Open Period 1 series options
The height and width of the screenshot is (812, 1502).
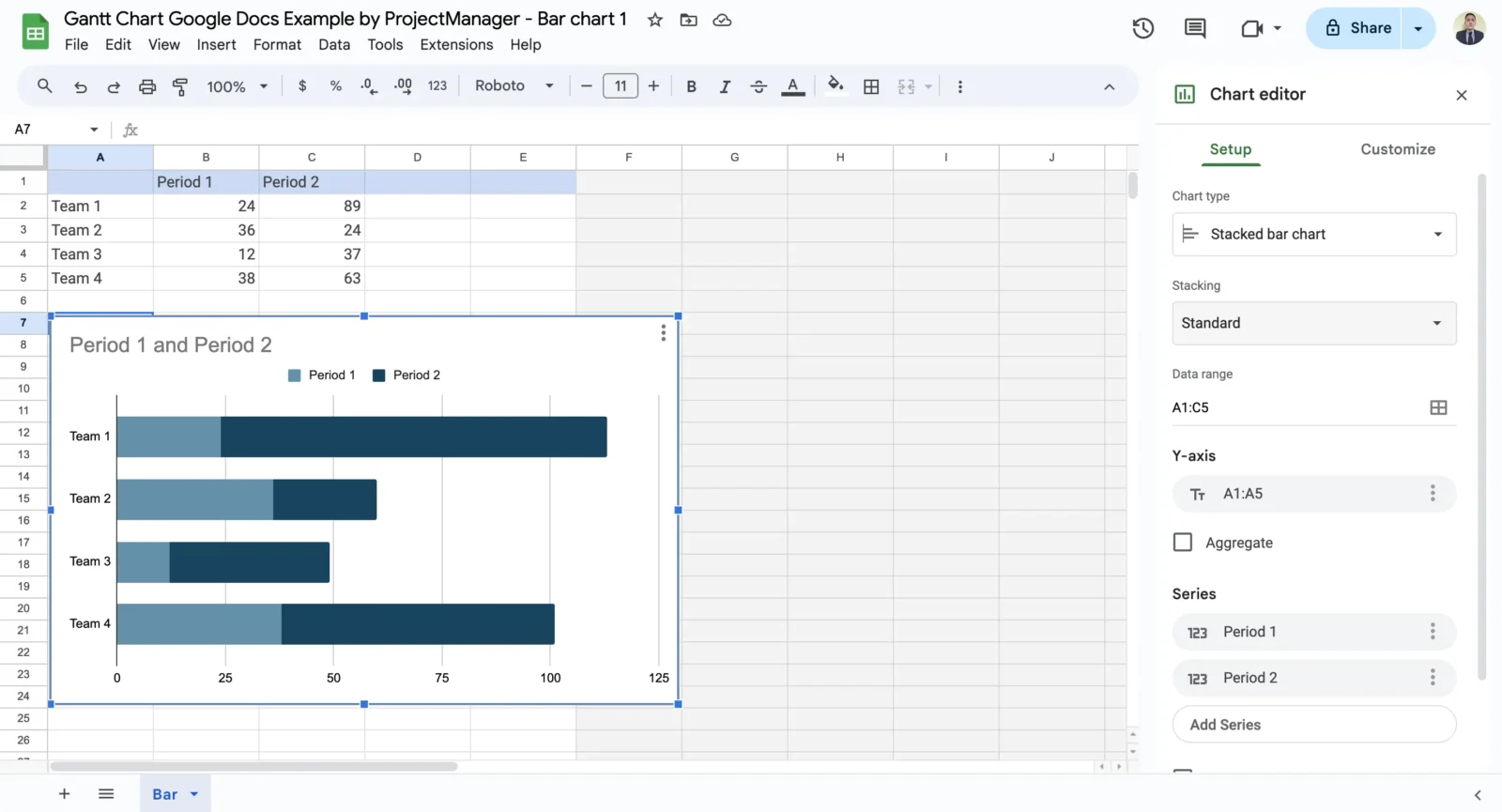pos(1433,632)
